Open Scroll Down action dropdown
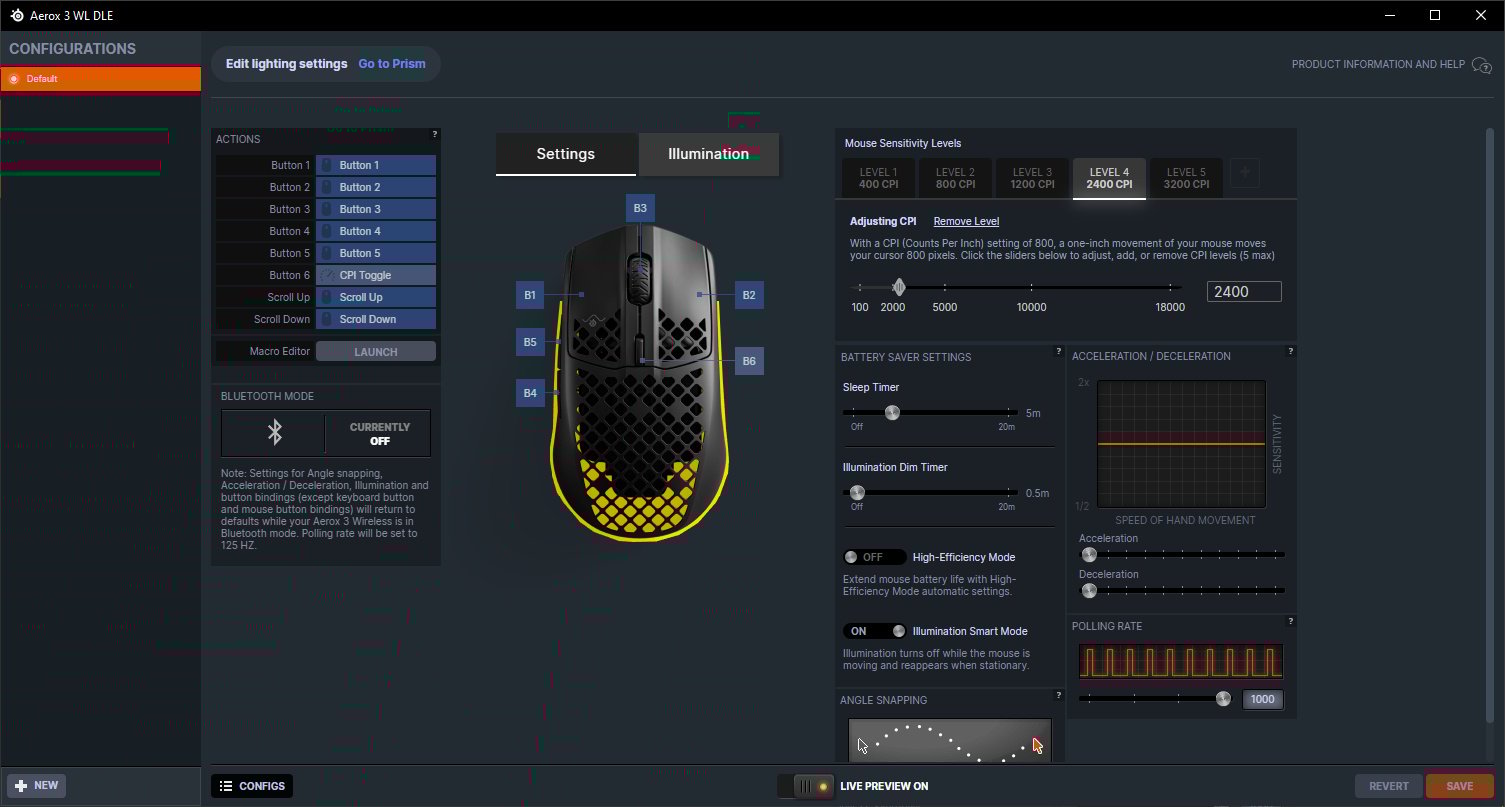 (376, 319)
